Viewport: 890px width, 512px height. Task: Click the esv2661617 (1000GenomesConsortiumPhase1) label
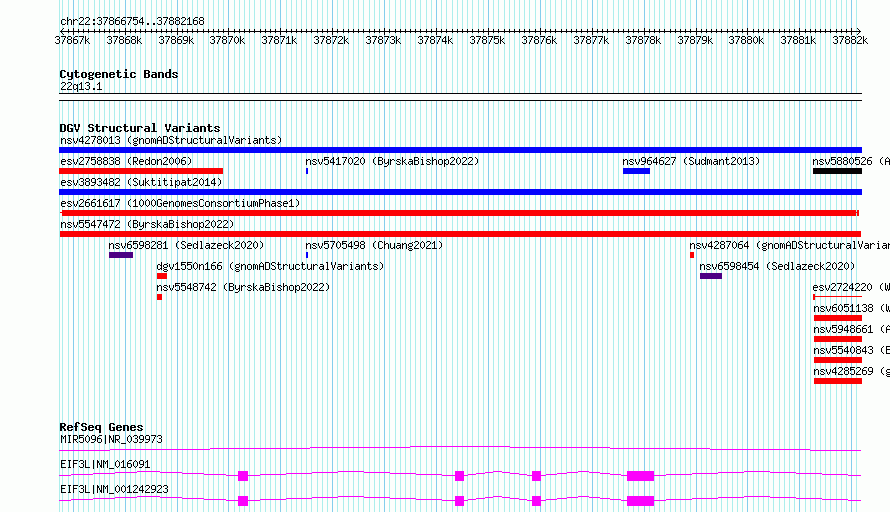(x=180, y=203)
